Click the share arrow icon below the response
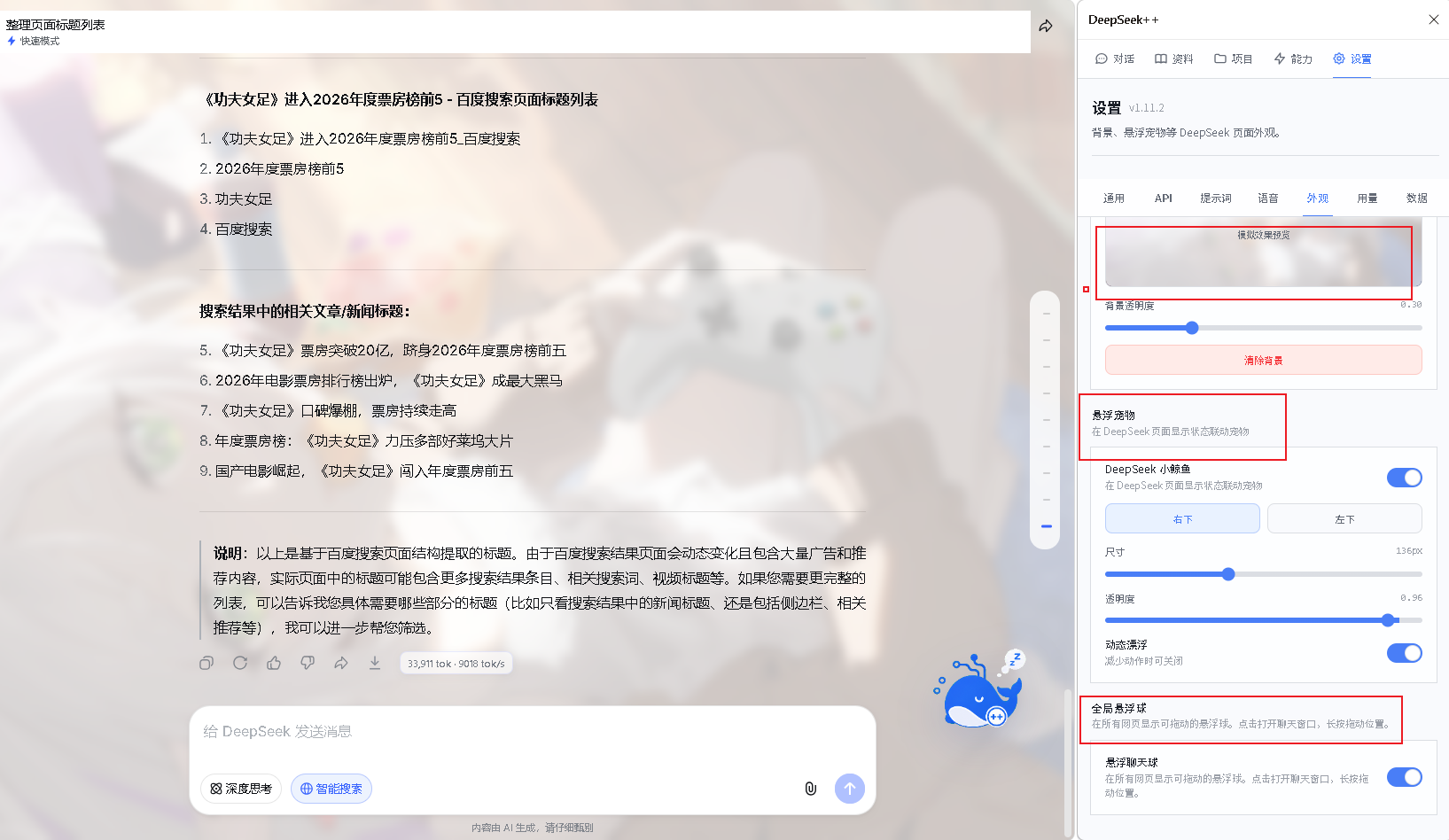Screen dimensions: 1449x840 341,663
